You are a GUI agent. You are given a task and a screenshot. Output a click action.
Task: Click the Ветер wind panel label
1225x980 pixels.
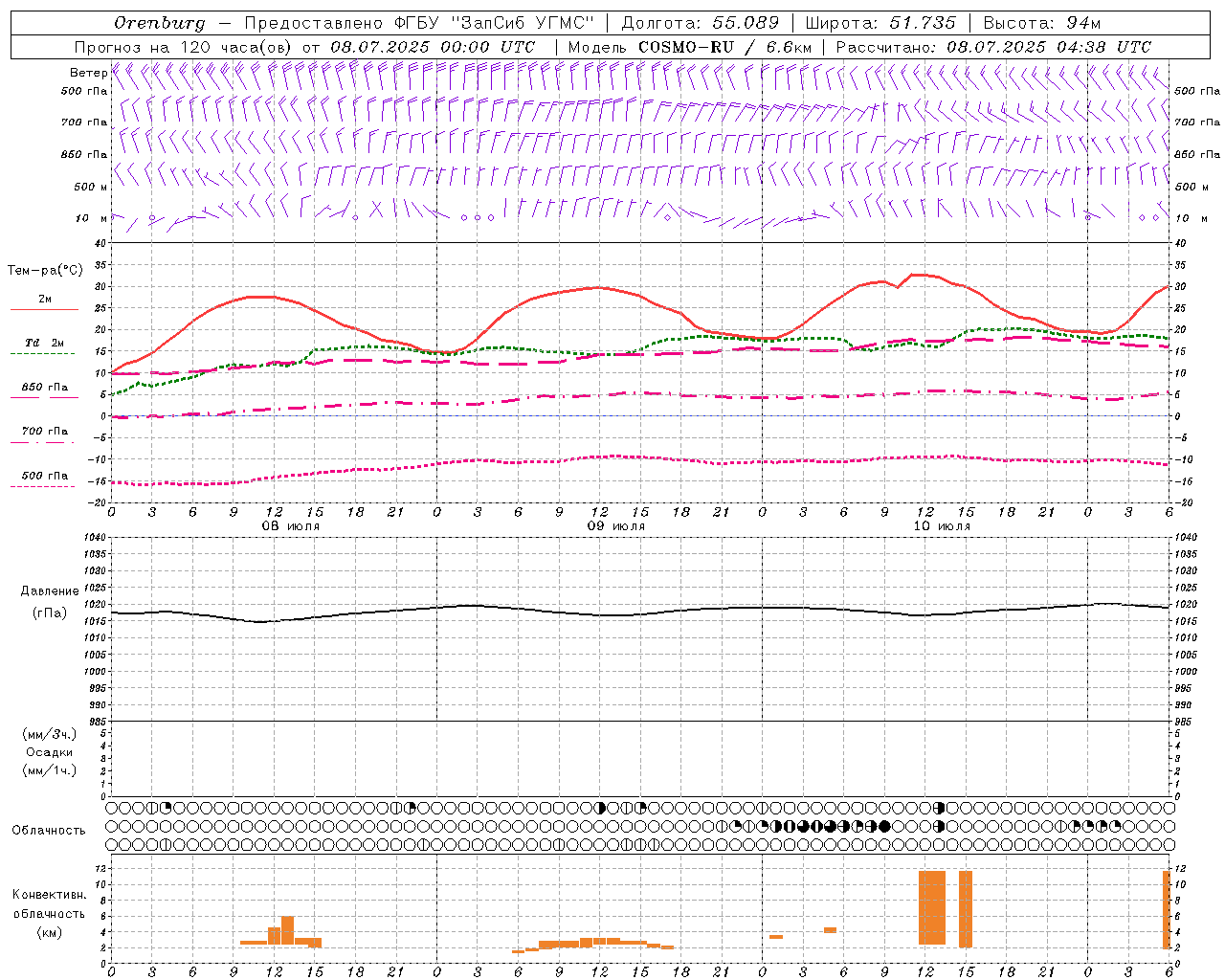click(x=88, y=73)
